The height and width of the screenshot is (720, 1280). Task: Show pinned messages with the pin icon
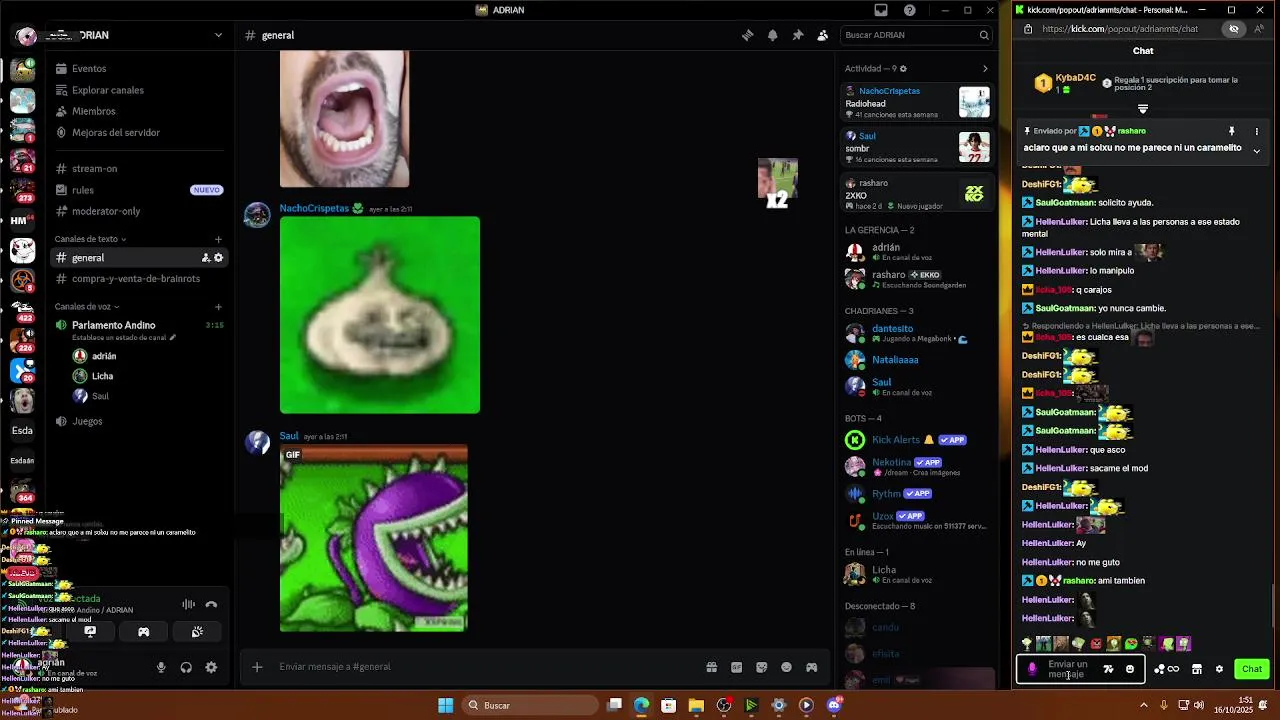tap(797, 35)
